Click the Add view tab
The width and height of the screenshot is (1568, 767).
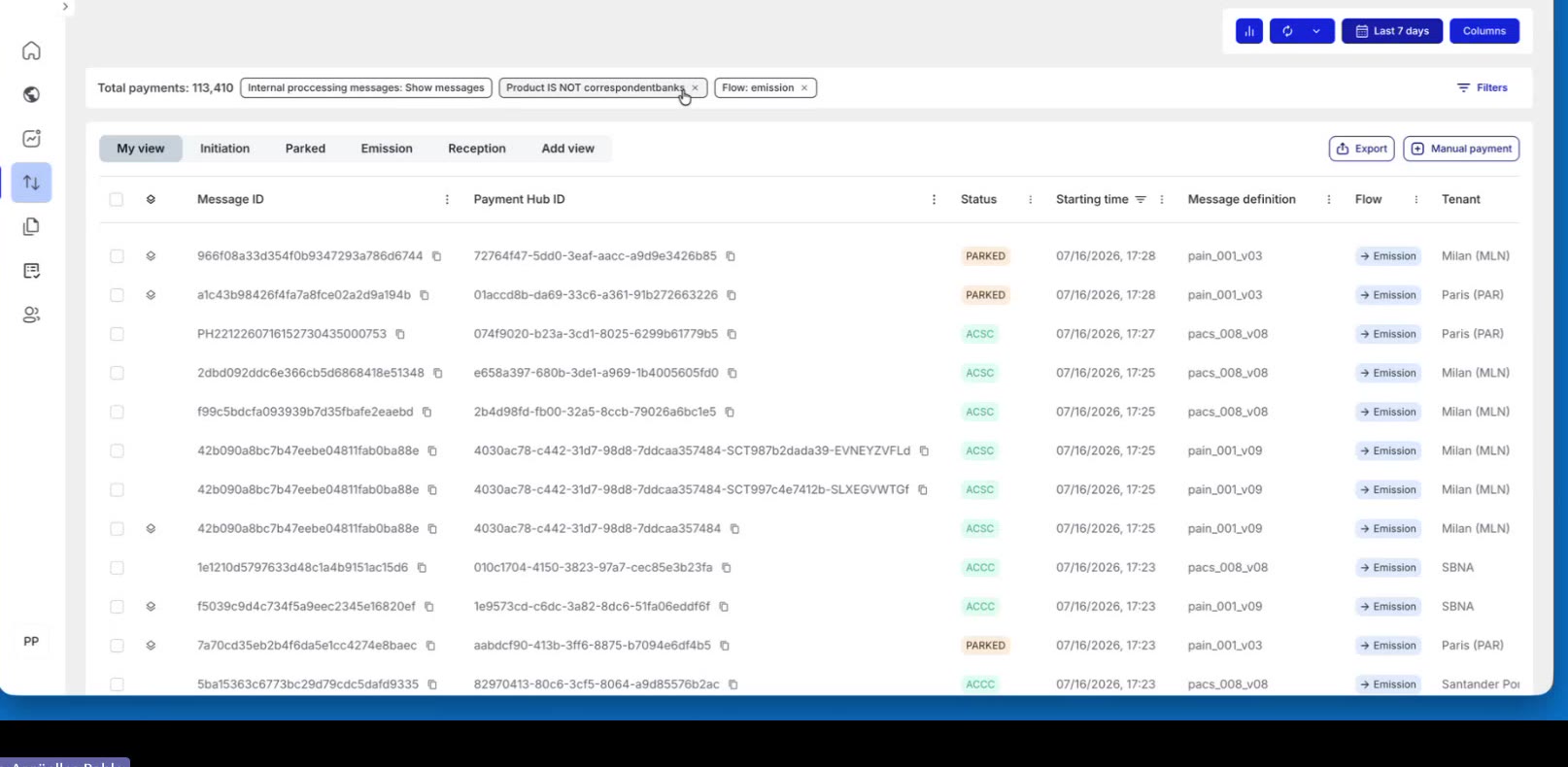567,149
